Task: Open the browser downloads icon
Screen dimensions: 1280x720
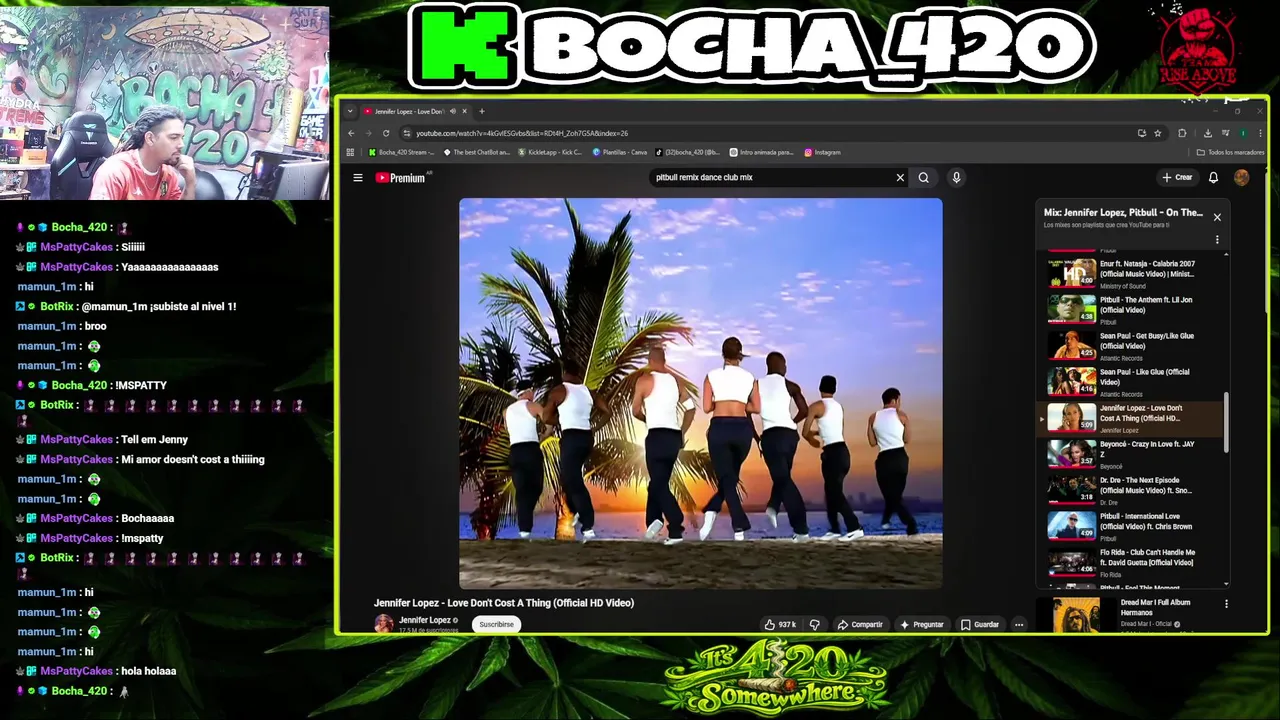Action: coord(1207,133)
